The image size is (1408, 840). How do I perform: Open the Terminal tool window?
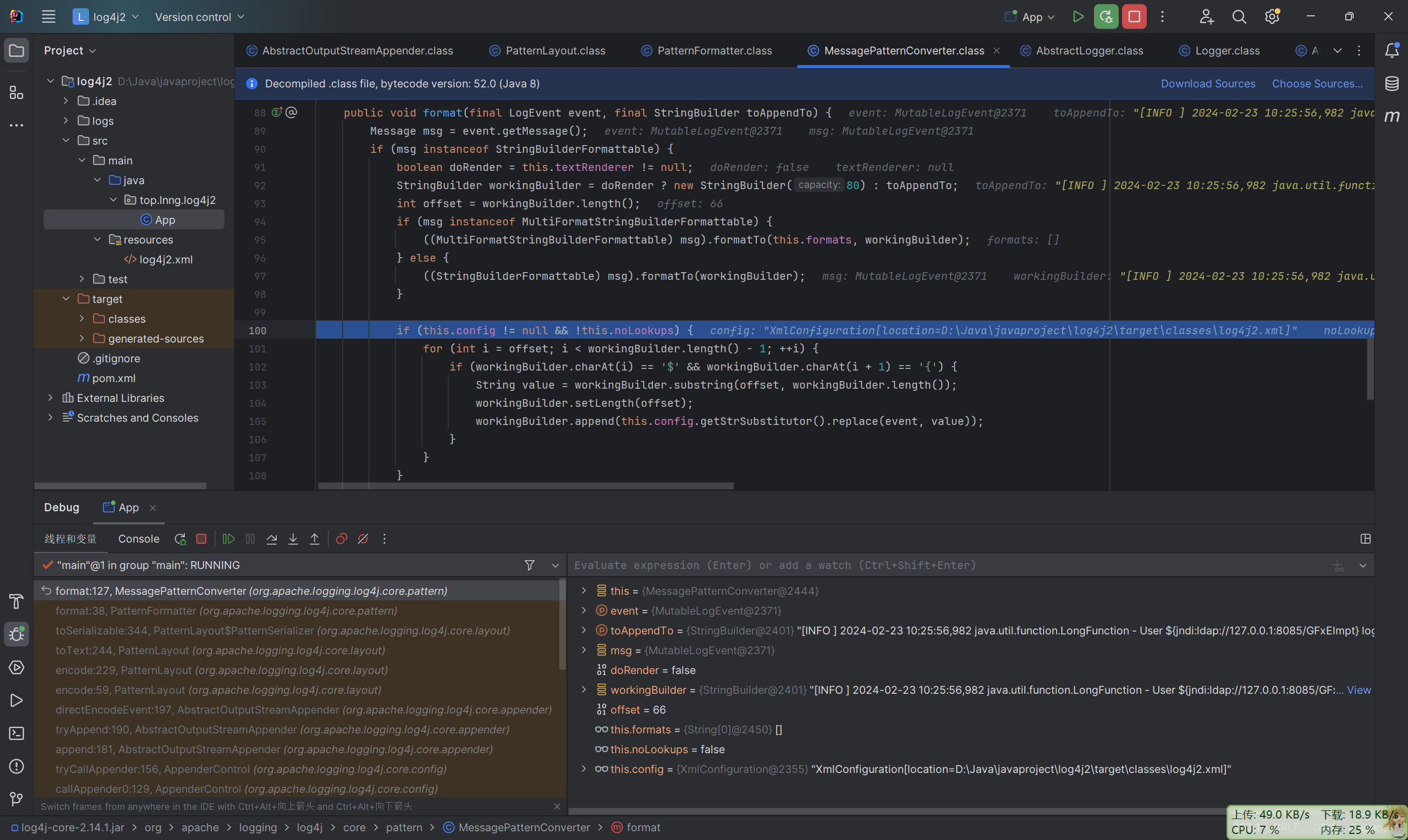tap(16, 733)
